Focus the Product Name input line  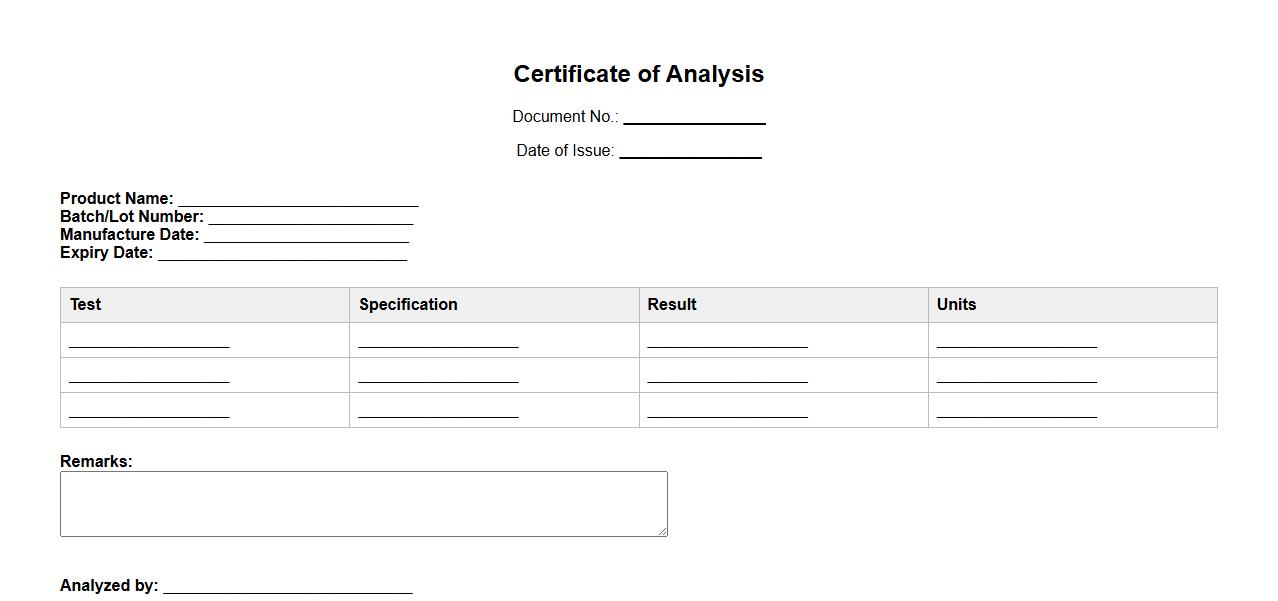(298, 198)
